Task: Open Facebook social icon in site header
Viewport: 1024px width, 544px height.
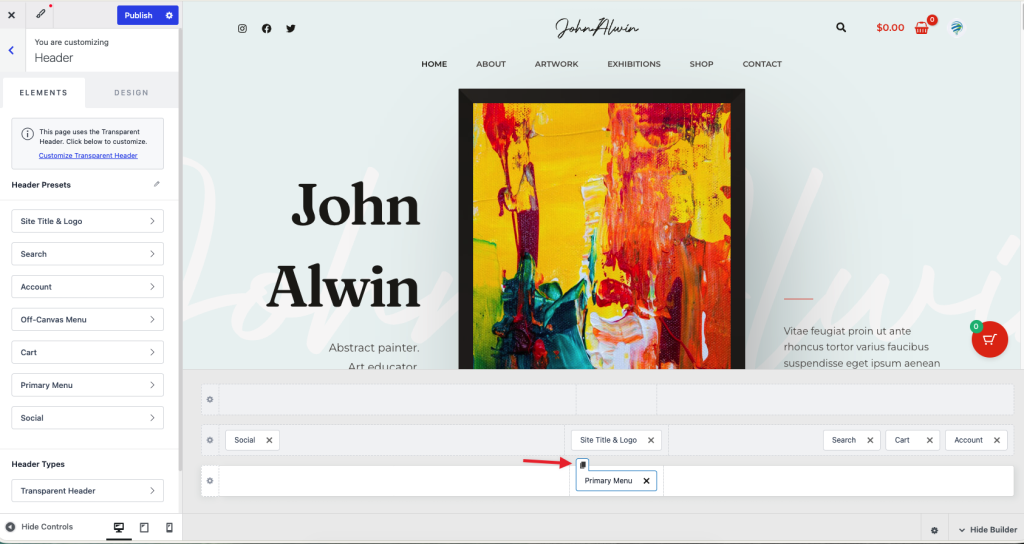Action: (x=266, y=29)
